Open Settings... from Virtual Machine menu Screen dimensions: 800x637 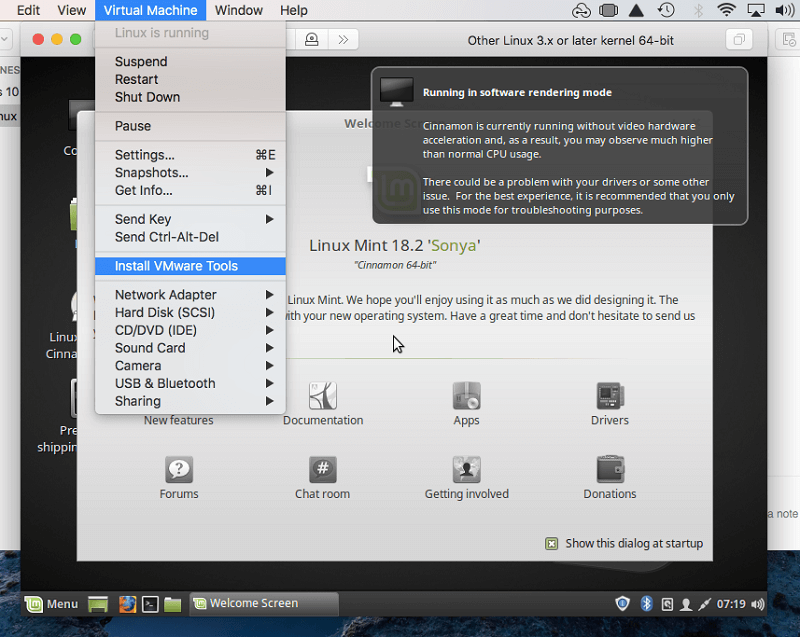coord(190,155)
